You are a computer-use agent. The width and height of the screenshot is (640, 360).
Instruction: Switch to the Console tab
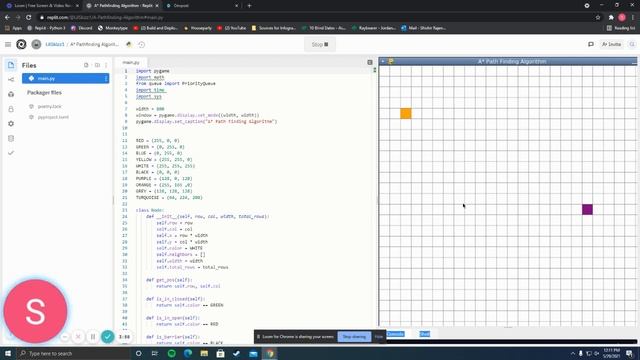click(x=395, y=334)
